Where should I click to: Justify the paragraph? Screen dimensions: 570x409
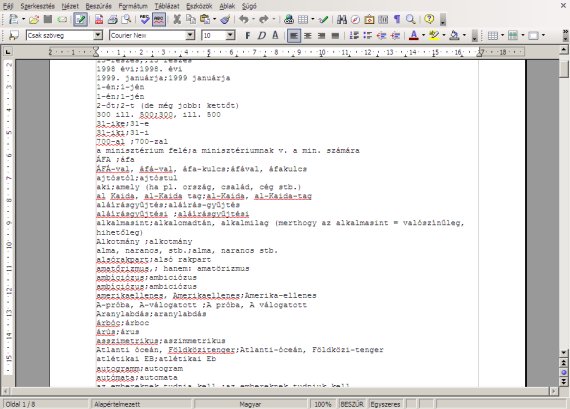pyautogui.click(x=335, y=35)
